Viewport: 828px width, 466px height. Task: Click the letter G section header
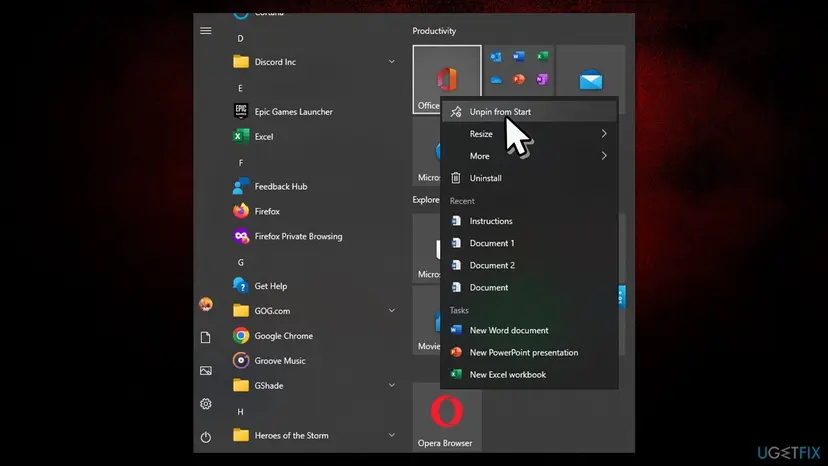click(x=240, y=263)
